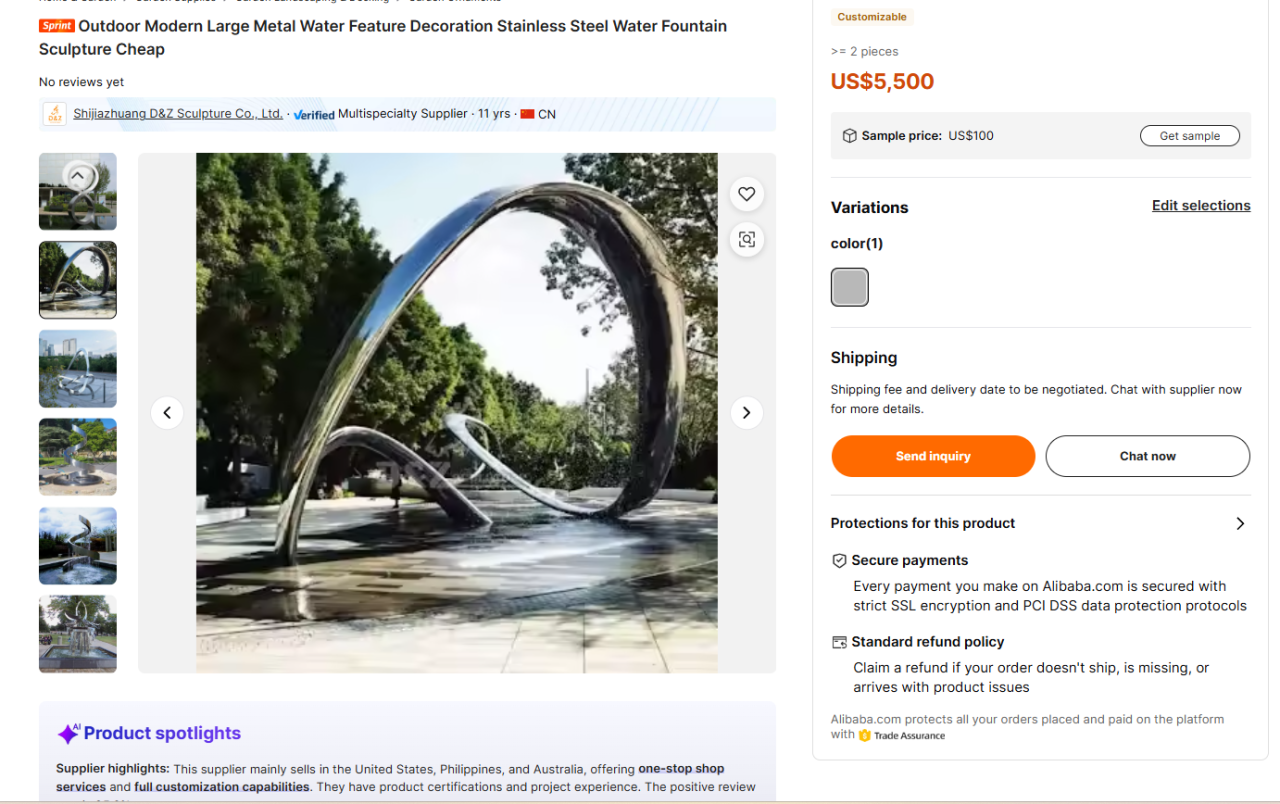
Task: Show next product image arrow
Action: [746, 413]
